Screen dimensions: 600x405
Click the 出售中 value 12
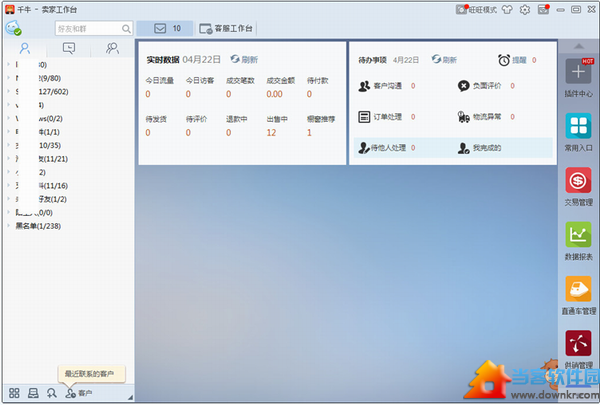271,133
